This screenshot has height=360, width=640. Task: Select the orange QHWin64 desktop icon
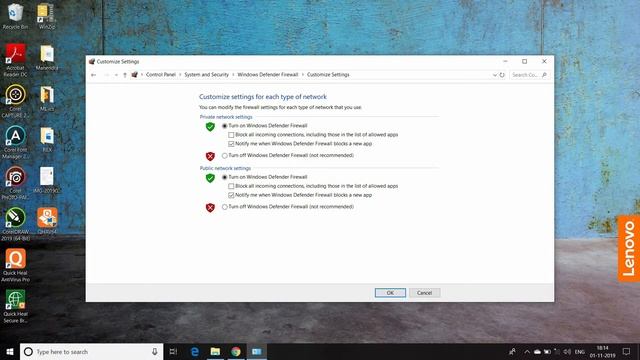(x=47, y=221)
